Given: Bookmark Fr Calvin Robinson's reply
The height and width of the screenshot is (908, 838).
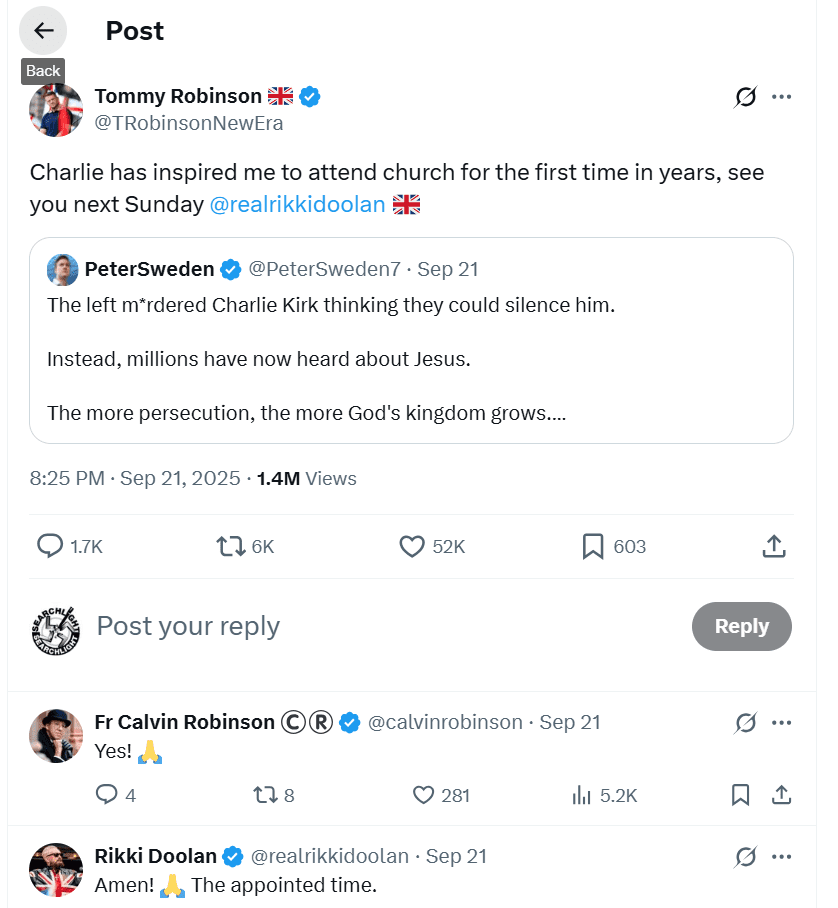Looking at the screenshot, I should (740, 795).
